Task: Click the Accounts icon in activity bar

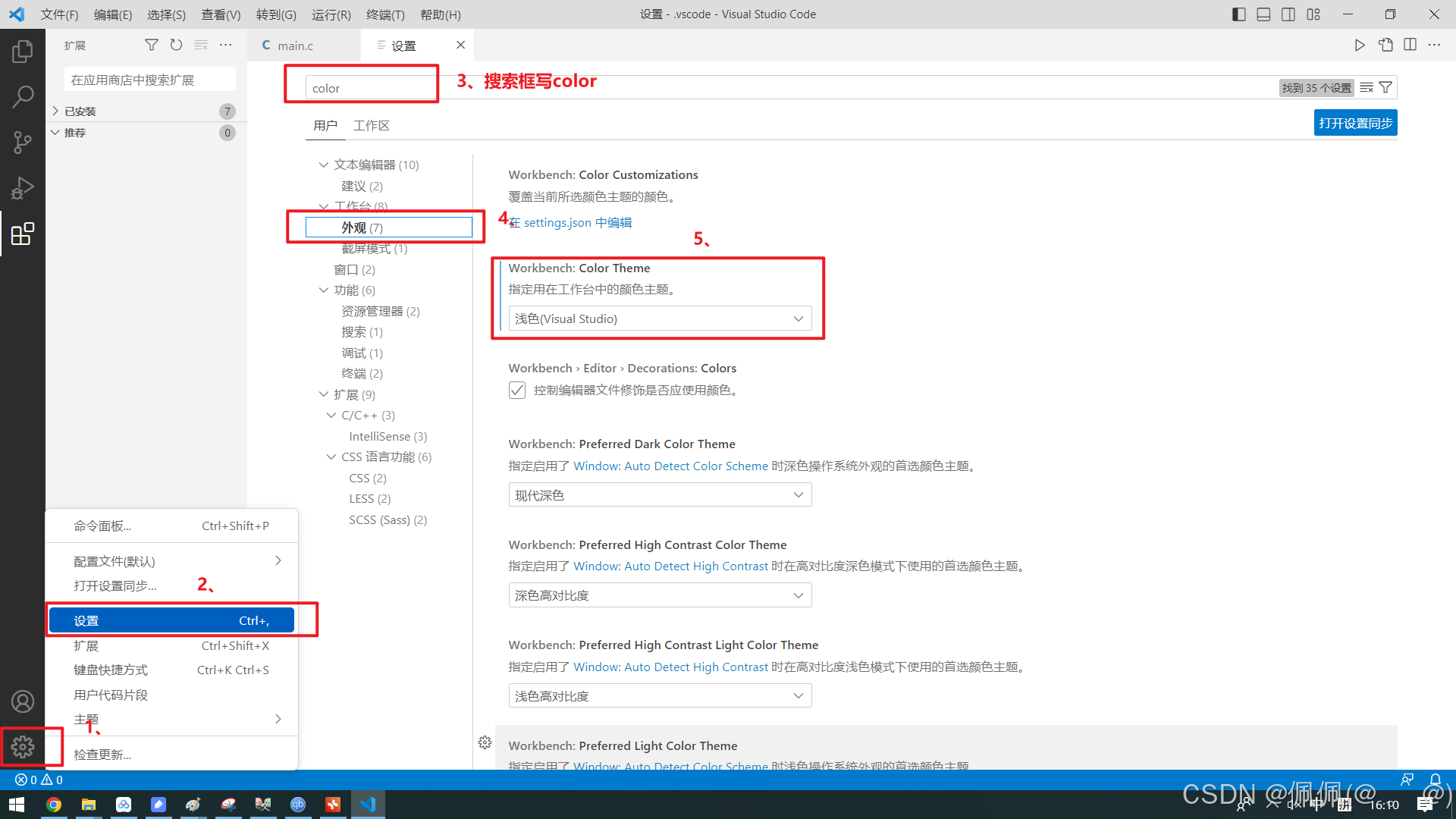Action: click(23, 701)
